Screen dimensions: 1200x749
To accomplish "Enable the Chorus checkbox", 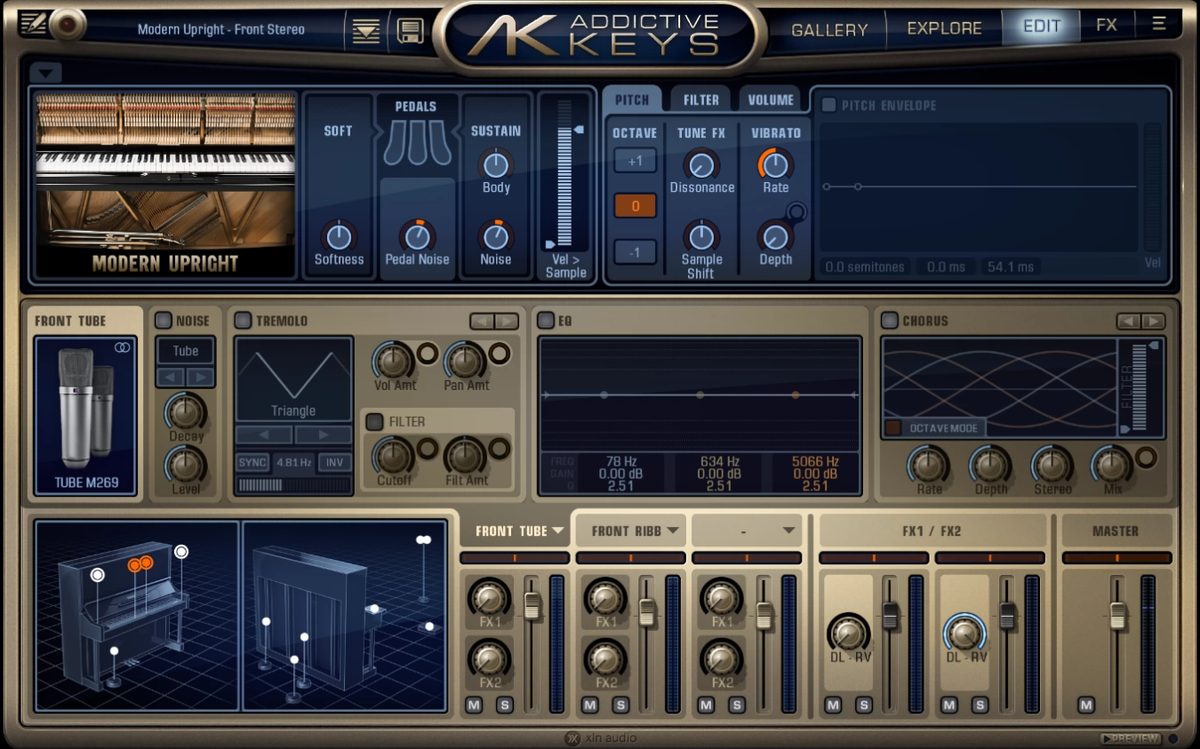I will [890, 320].
